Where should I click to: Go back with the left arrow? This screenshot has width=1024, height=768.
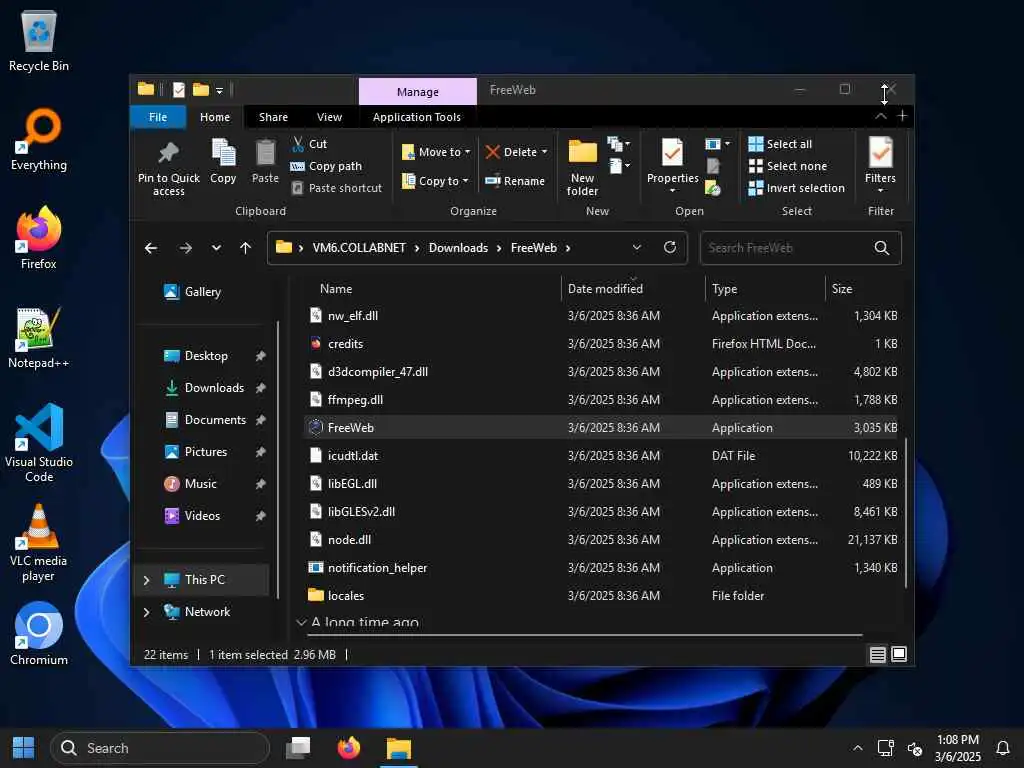(x=151, y=248)
